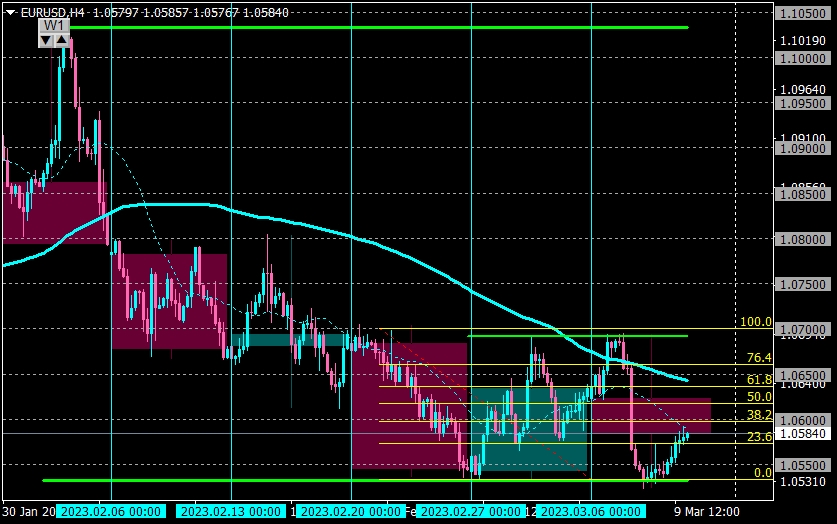Select the Fibonacci 23.6 level label
The height and width of the screenshot is (524, 837).
coord(759,437)
